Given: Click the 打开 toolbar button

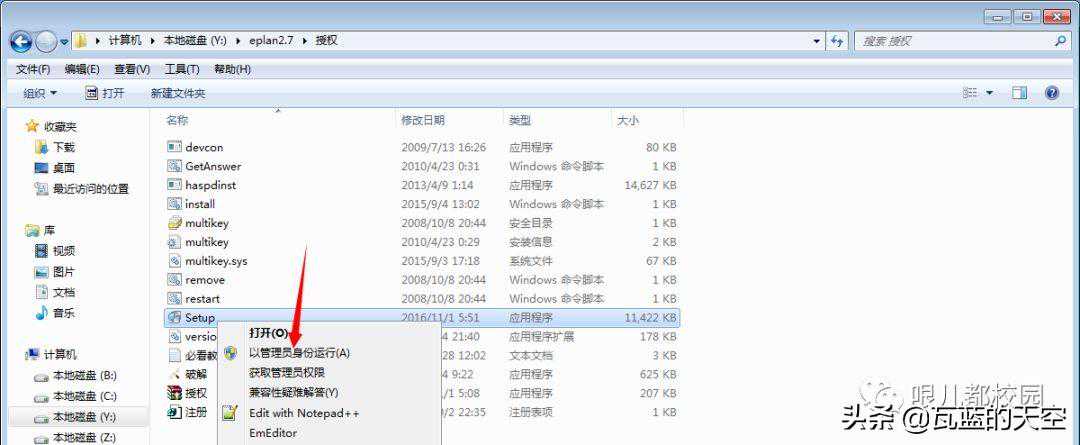Looking at the screenshot, I should 105,93.
